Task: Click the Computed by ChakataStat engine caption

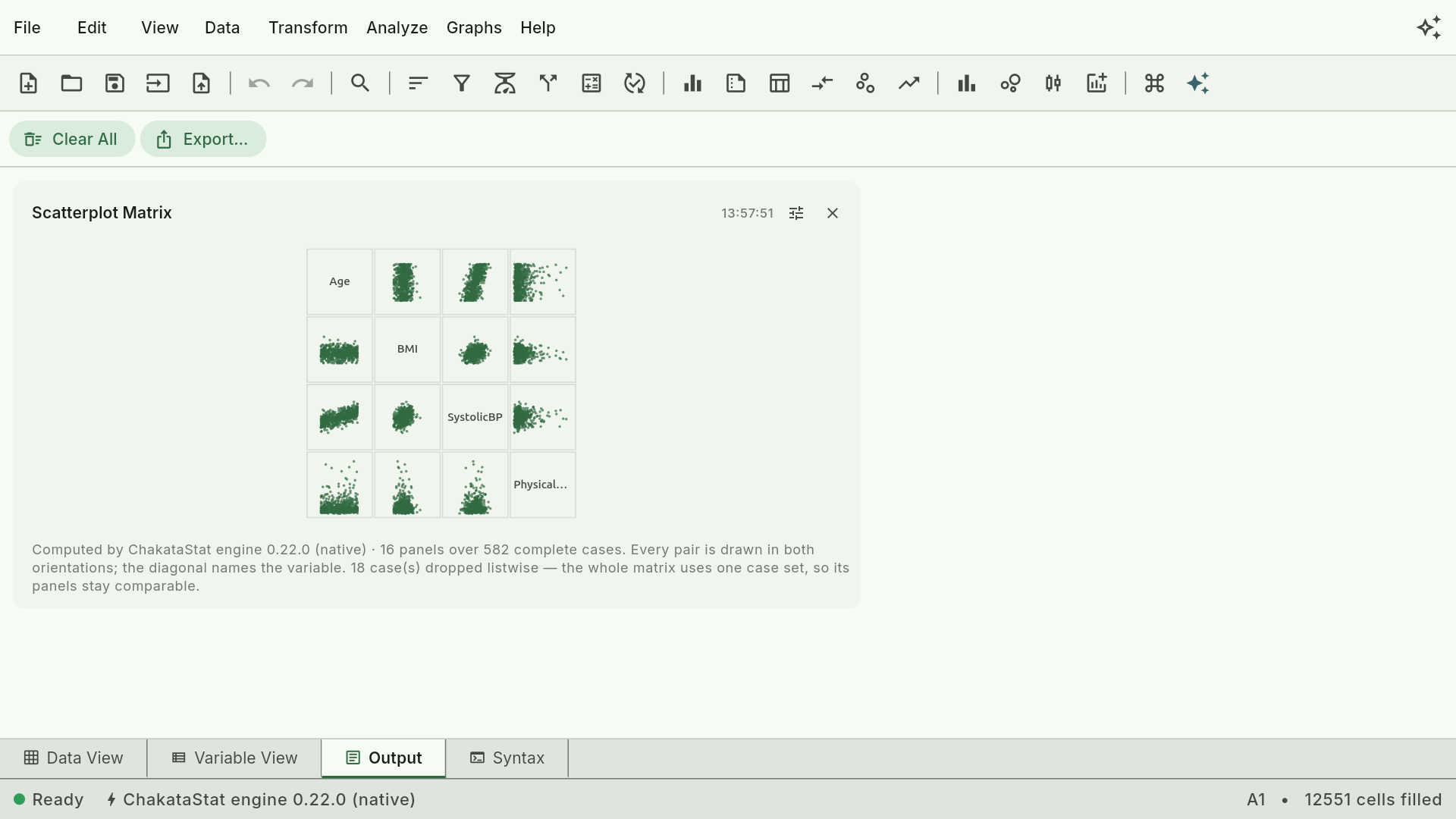Action: [441, 568]
